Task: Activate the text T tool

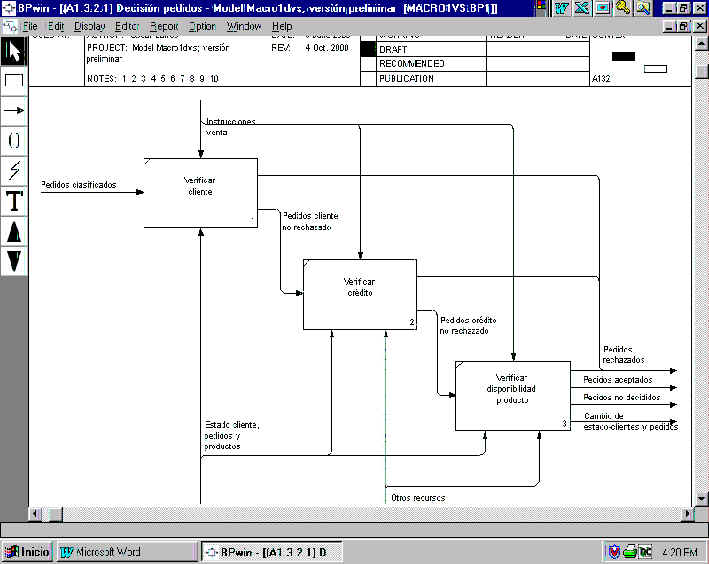Action: click(14, 200)
